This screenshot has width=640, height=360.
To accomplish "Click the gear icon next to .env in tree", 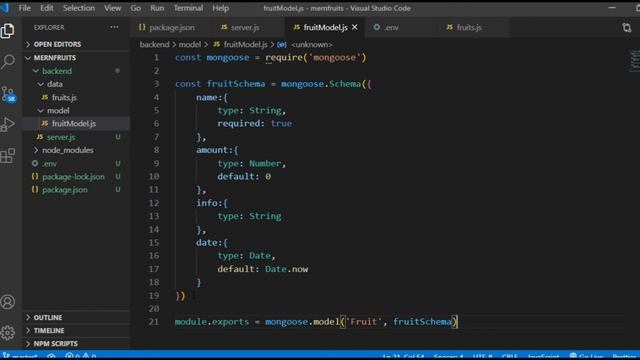I will point(35,163).
